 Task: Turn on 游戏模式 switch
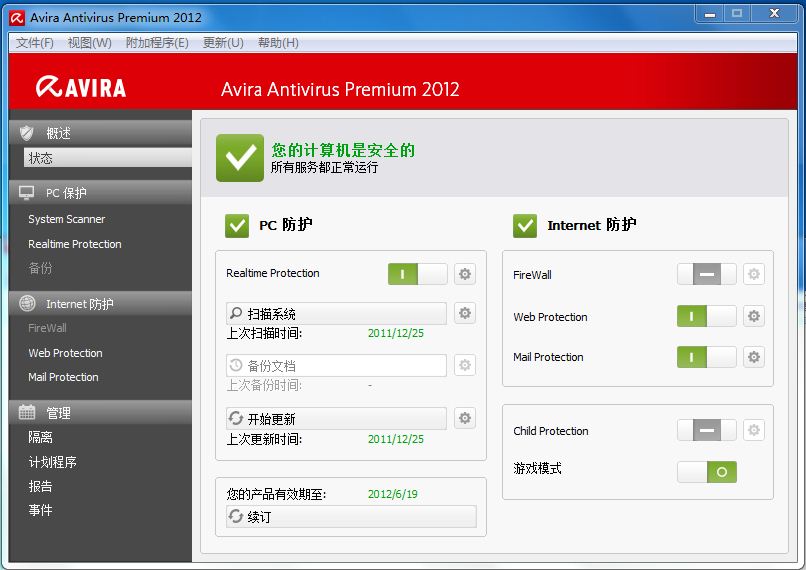click(x=706, y=471)
